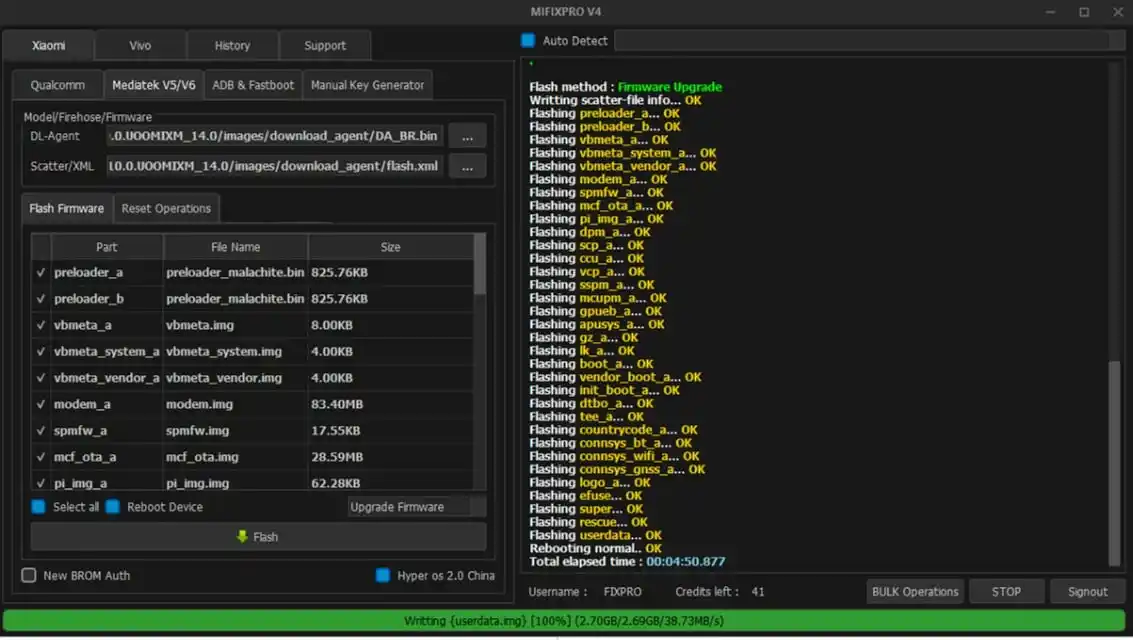
Task: Select the pi_img.img file name cell
Action: (235, 483)
